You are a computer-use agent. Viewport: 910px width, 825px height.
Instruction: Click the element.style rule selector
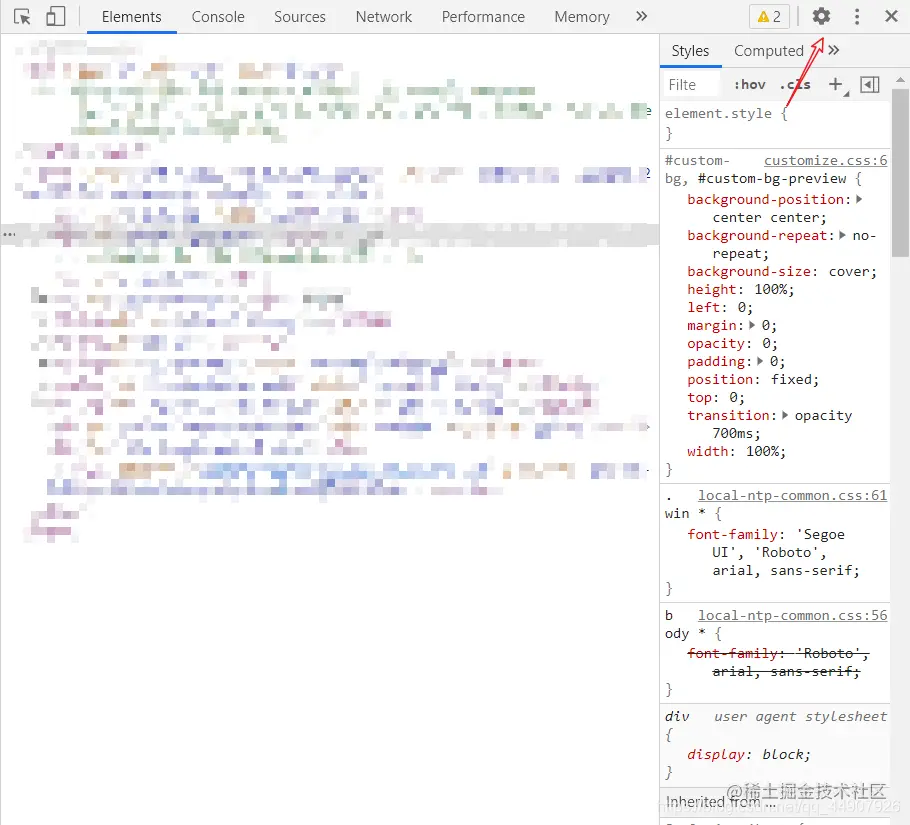(x=718, y=114)
